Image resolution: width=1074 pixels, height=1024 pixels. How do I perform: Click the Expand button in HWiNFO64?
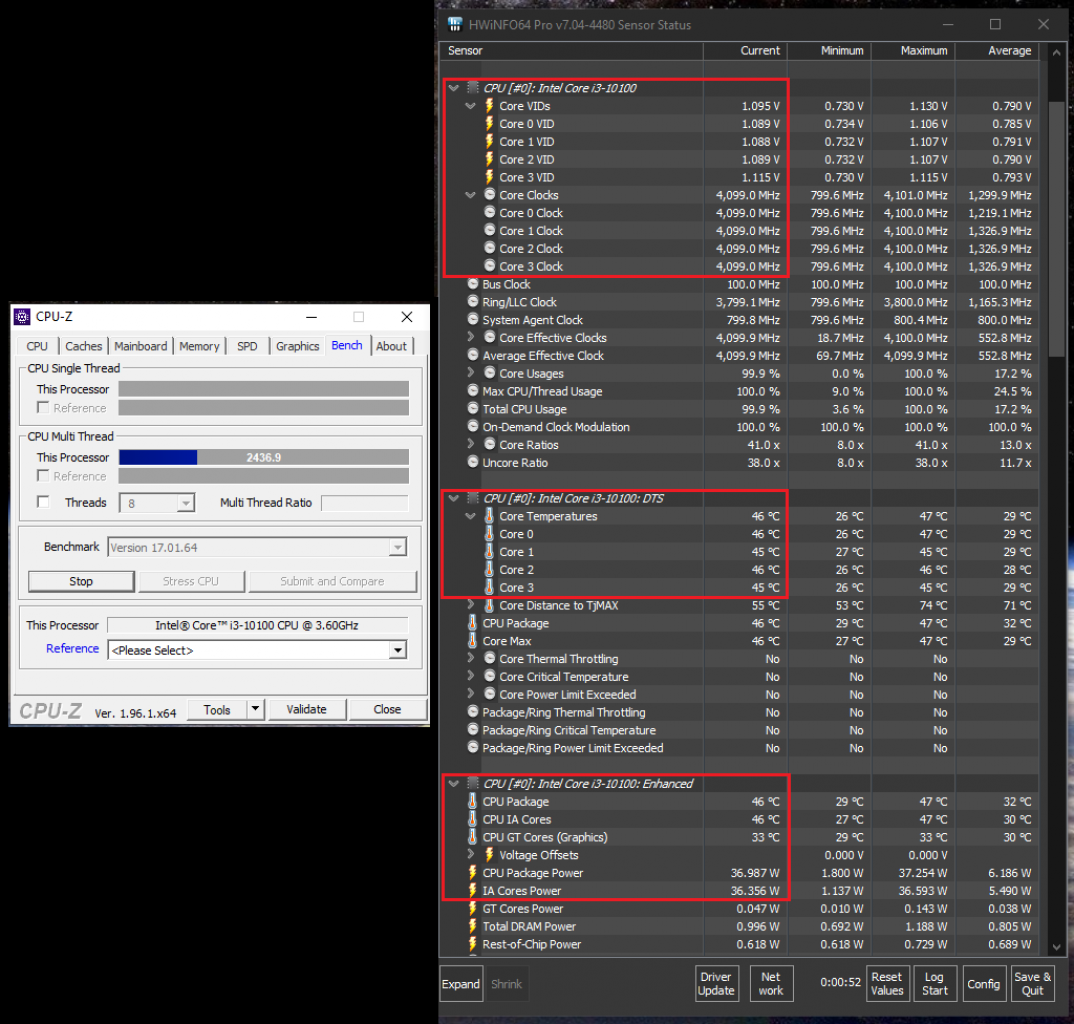[460, 984]
